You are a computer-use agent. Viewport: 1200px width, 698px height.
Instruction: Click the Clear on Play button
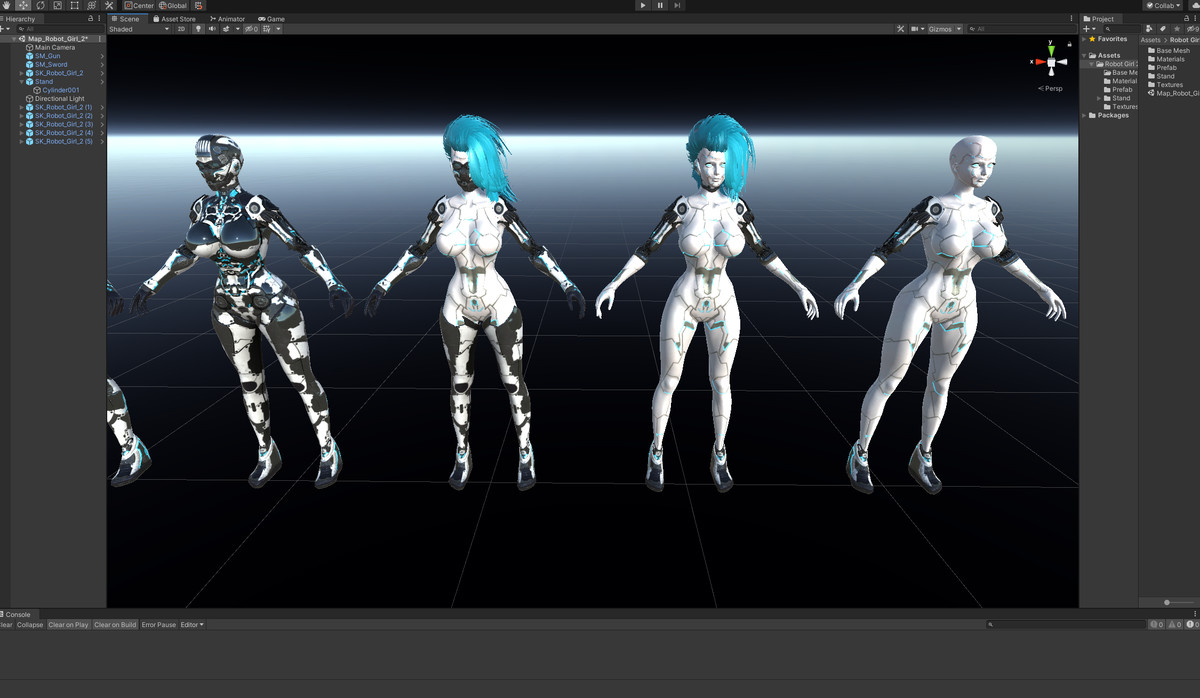(68, 625)
